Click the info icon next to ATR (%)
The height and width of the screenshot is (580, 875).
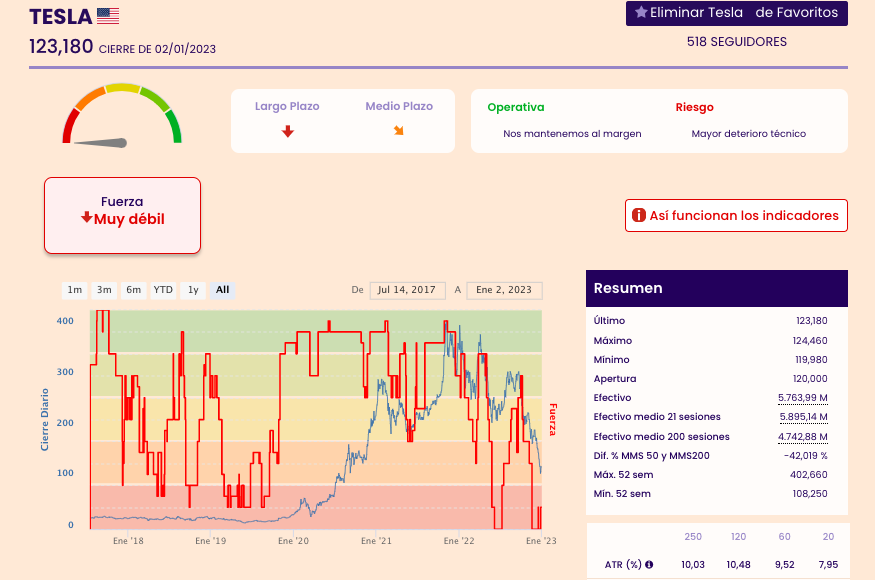(649, 564)
